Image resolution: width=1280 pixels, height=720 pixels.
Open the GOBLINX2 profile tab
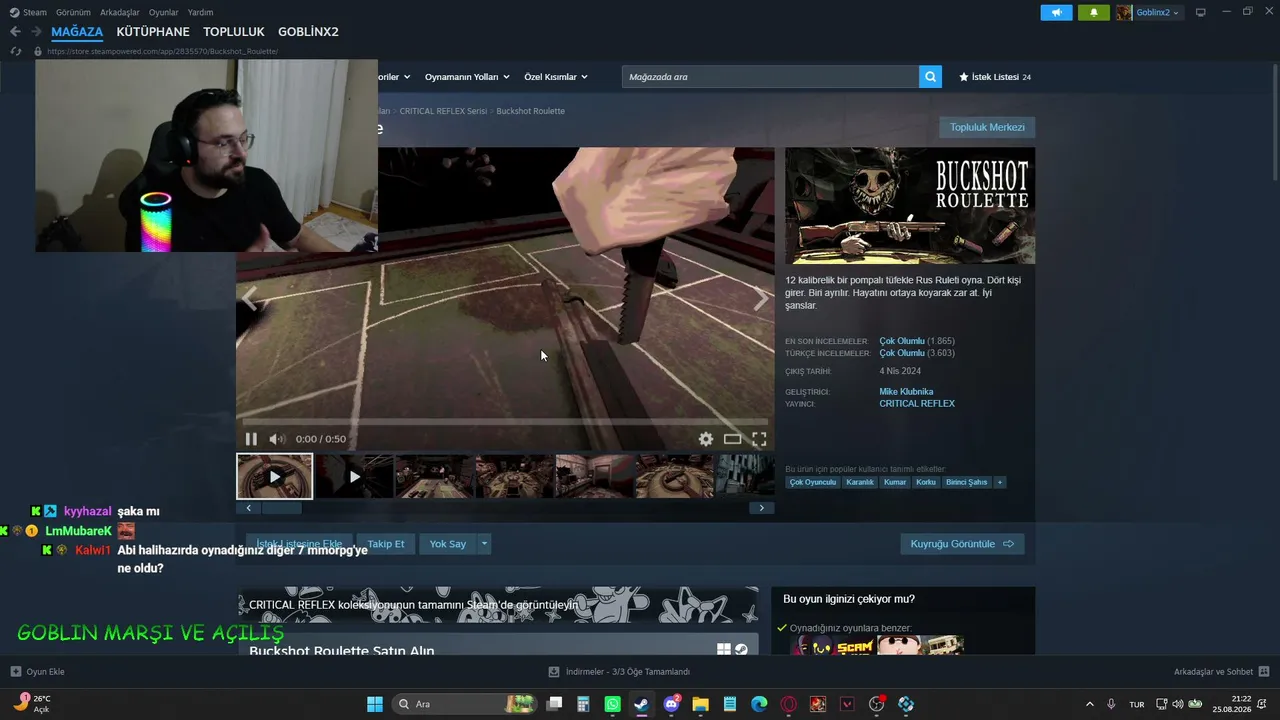pos(308,32)
